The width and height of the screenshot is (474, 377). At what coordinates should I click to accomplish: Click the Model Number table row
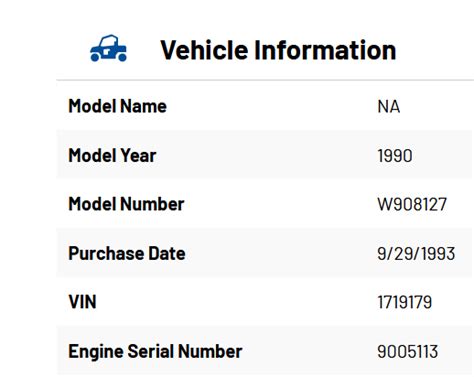coord(265,204)
